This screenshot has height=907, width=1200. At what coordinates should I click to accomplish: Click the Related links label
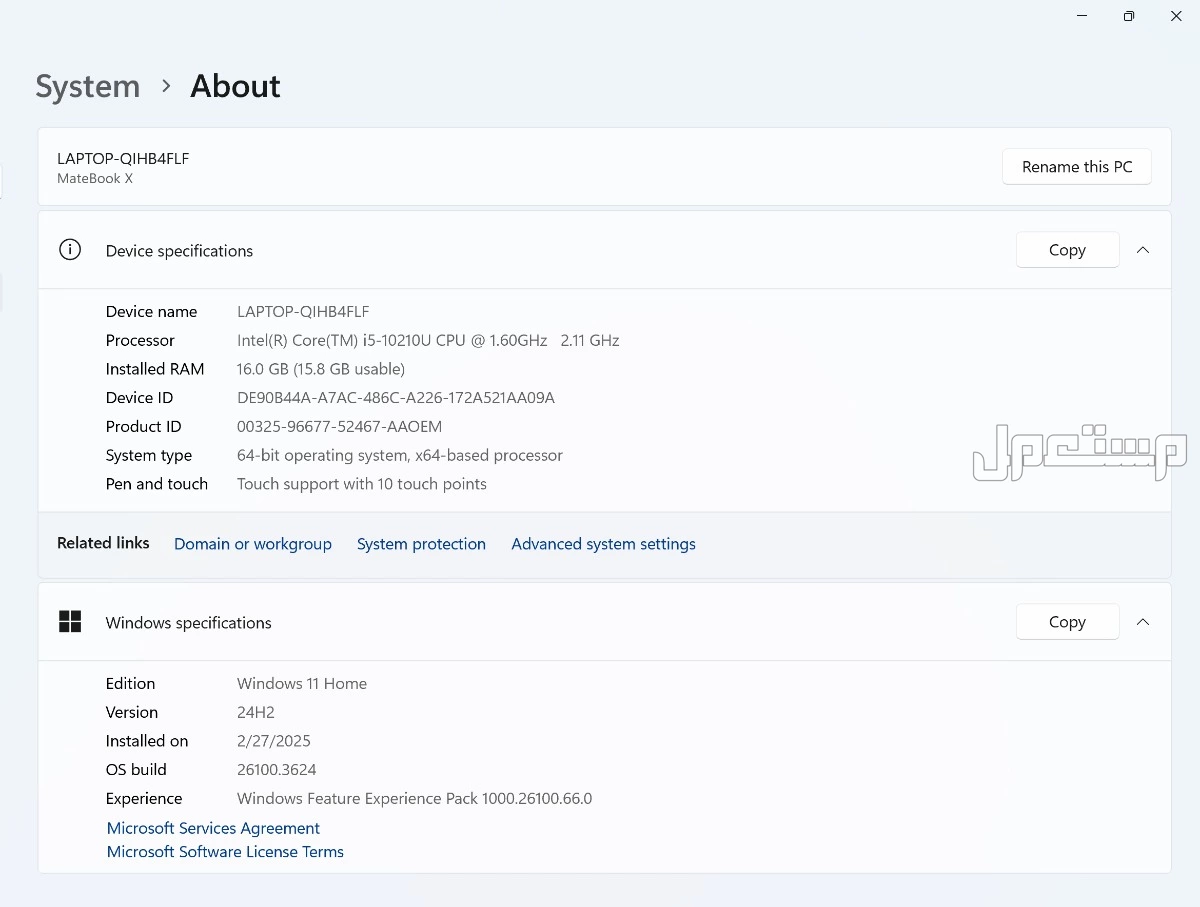(x=103, y=543)
